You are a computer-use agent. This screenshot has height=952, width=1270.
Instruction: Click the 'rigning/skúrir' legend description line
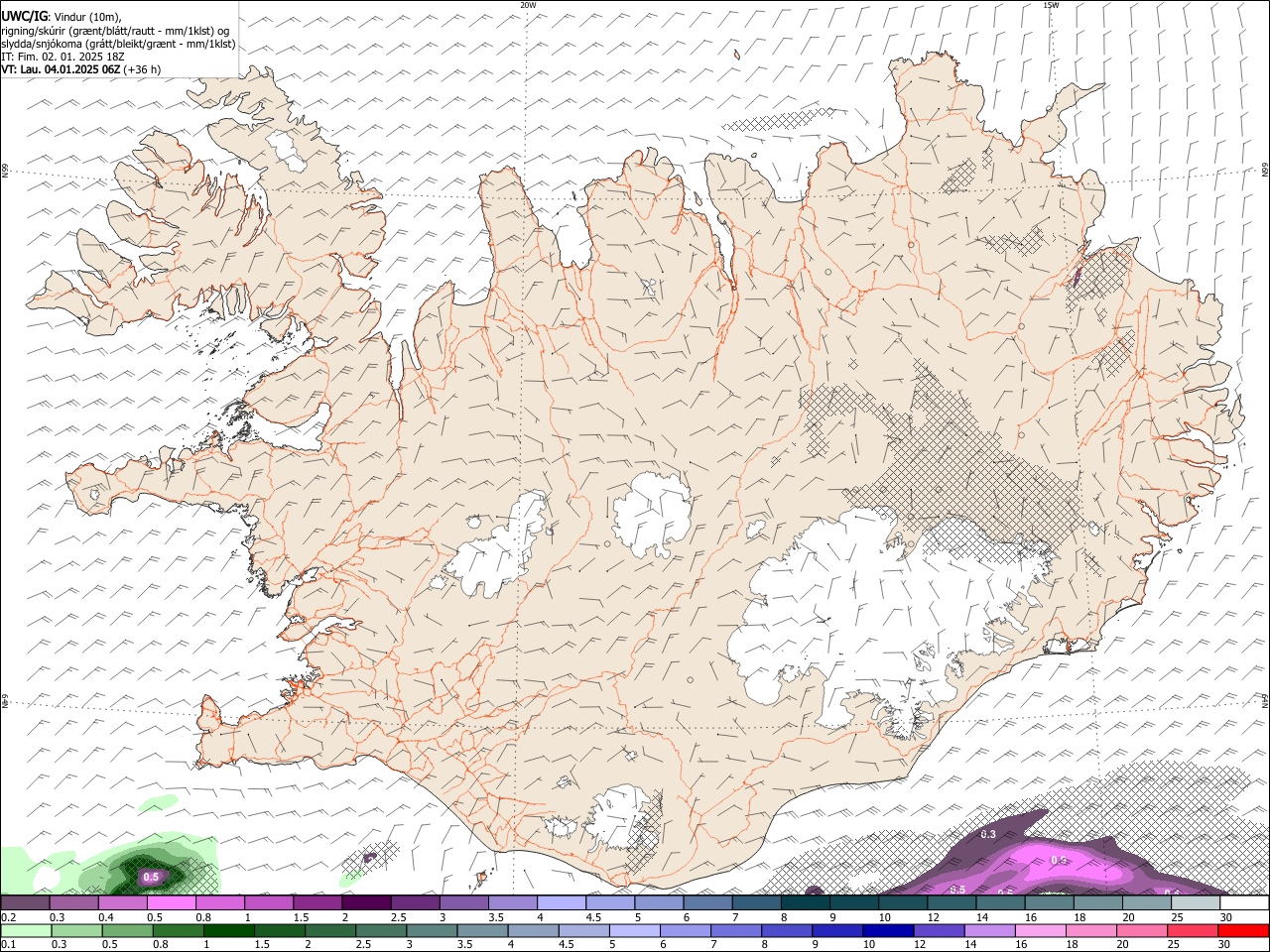point(115,31)
